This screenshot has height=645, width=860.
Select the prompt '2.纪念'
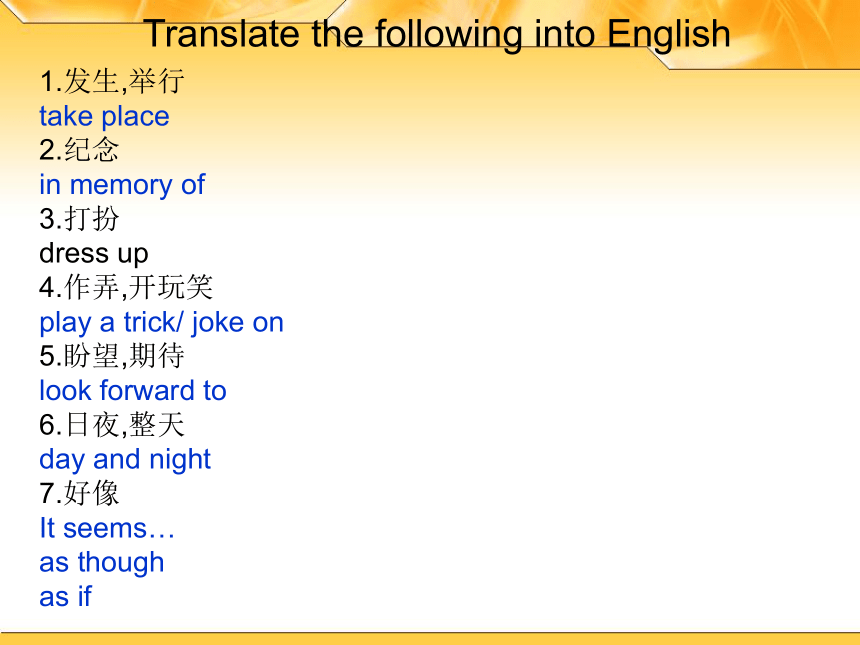(79, 150)
